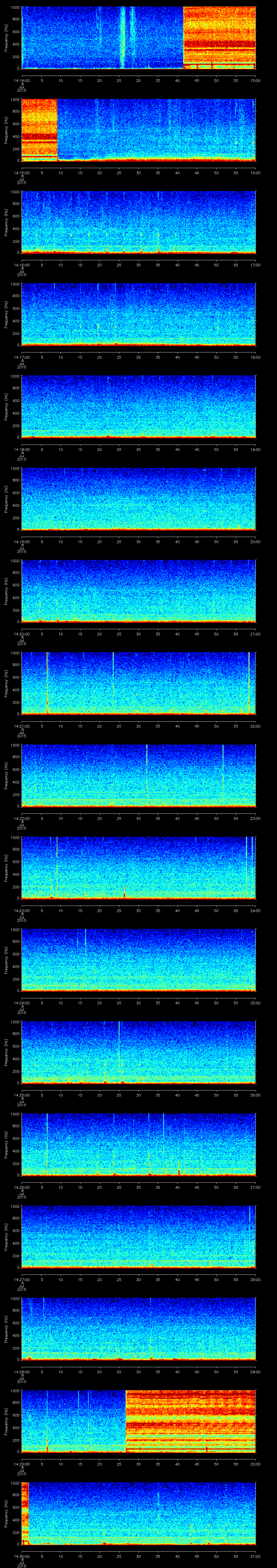Select the spectrogram panel starting at 14:20:00
The image size is (277, 1568).
(x=138, y=591)
